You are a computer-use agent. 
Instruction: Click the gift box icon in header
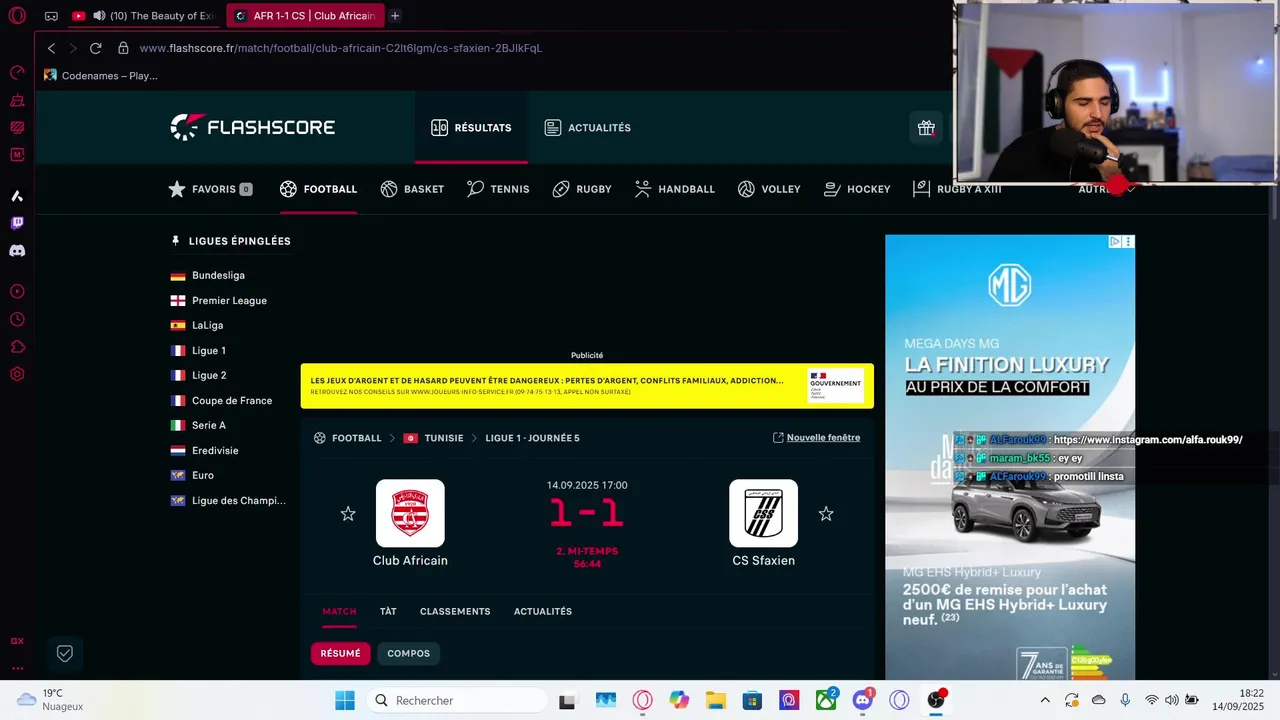click(x=926, y=128)
